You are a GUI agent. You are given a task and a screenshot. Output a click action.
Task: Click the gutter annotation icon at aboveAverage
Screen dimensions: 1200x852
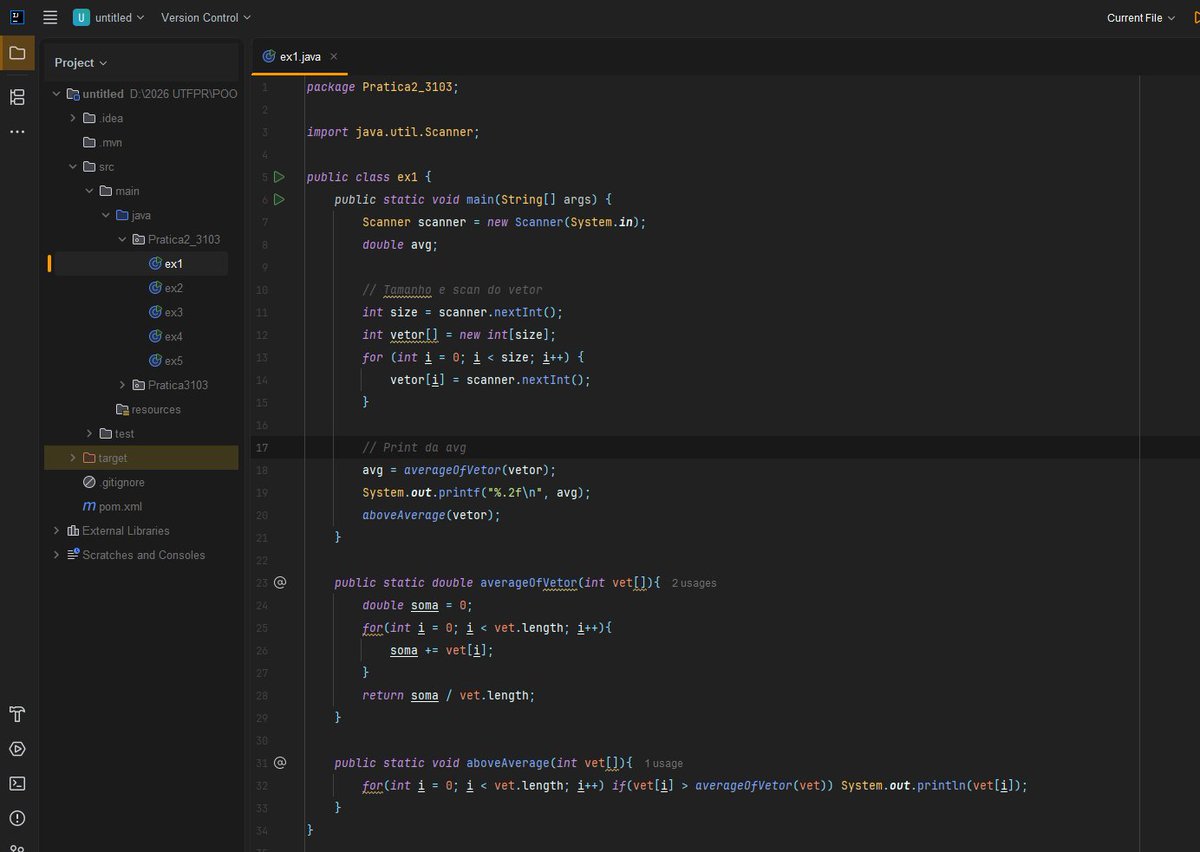[280, 762]
